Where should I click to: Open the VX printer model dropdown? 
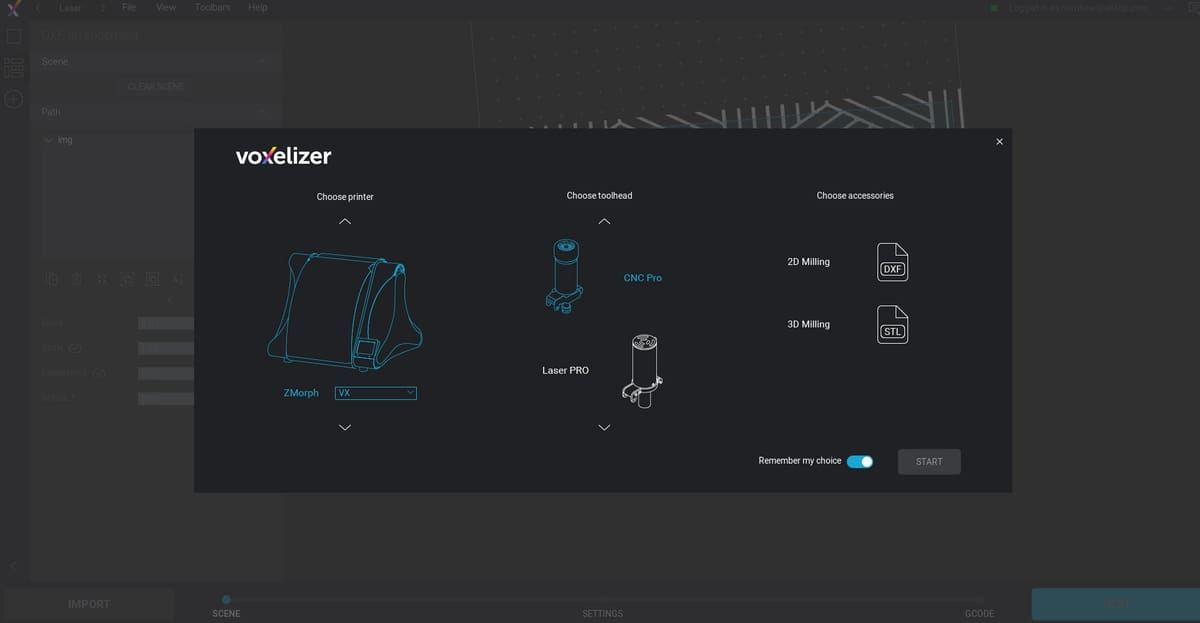pos(376,394)
